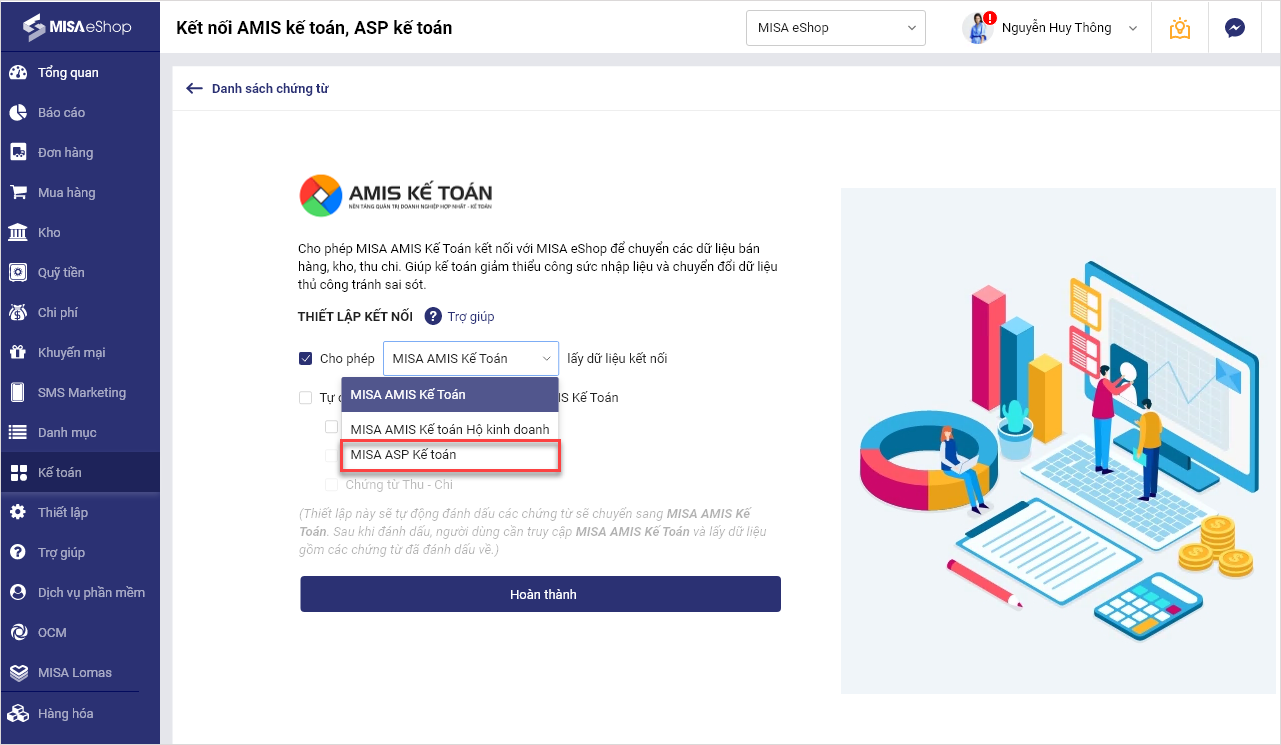Tick the Chứng từ Thu - Chi checkbox
The image size is (1281, 745).
[x=331, y=485]
